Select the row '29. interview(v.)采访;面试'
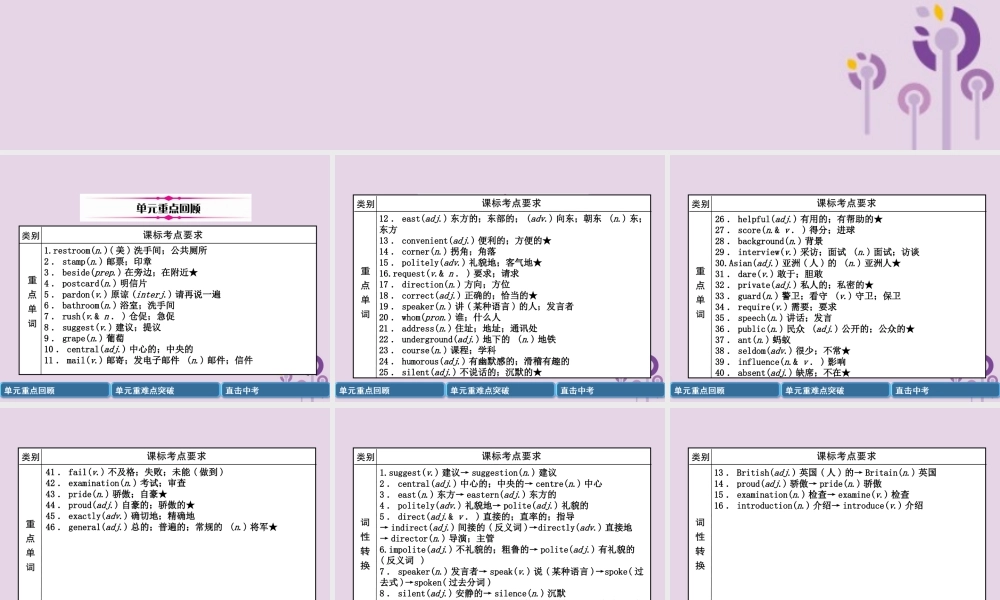 (817, 252)
